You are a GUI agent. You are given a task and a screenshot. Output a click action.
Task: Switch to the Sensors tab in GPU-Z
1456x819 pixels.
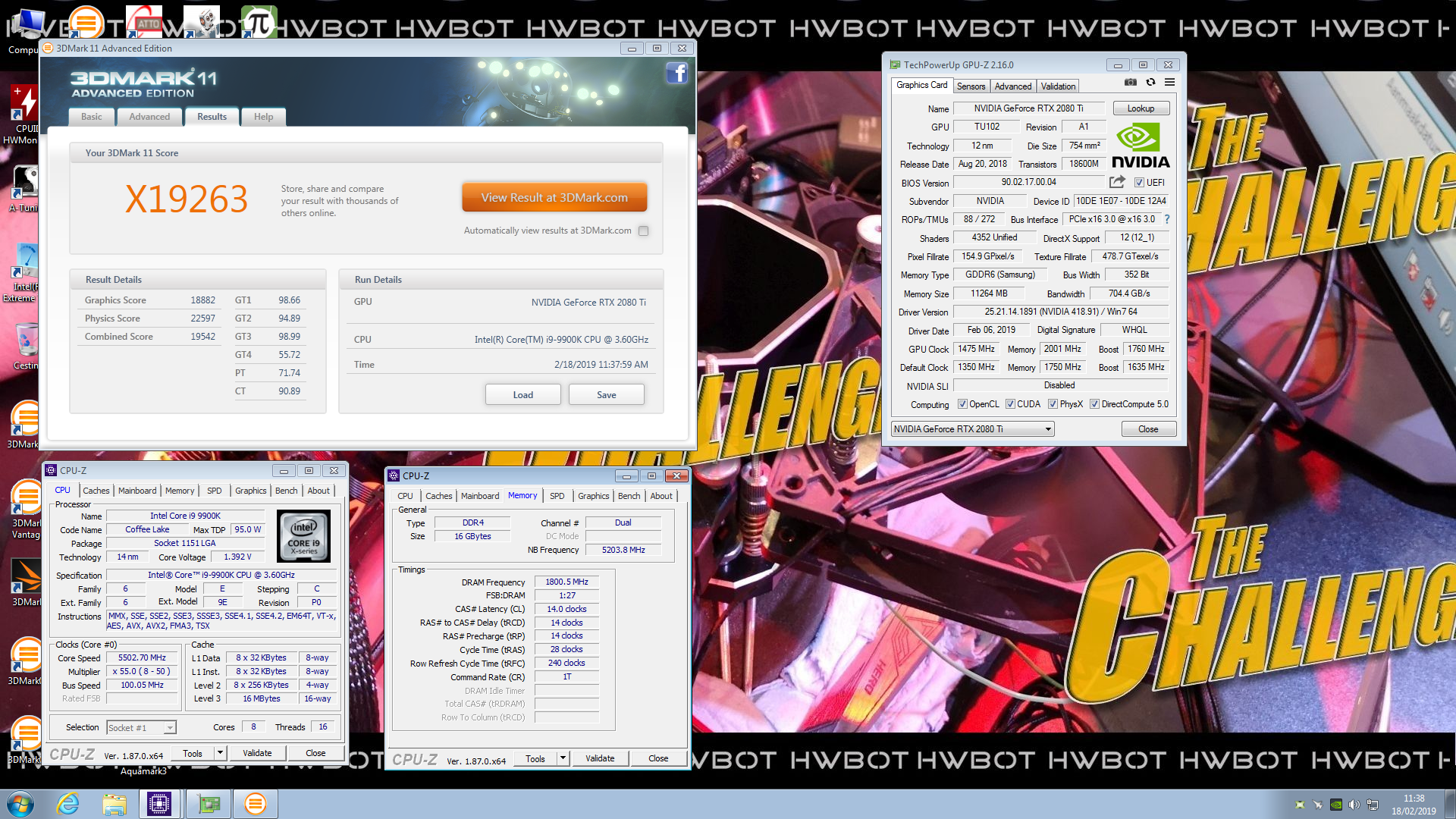point(971,86)
